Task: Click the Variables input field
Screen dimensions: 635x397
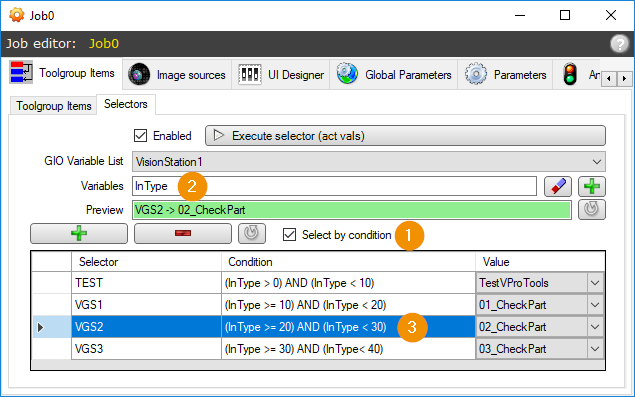Action: click(335, 186)
